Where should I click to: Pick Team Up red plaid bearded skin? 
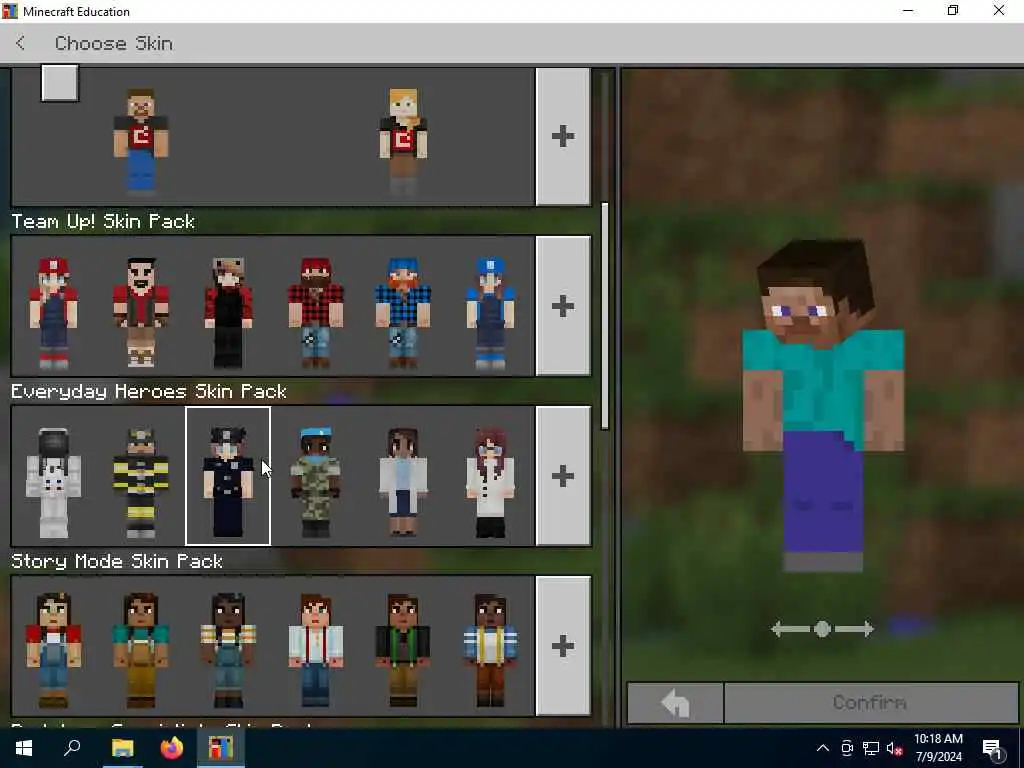(315, 312)
